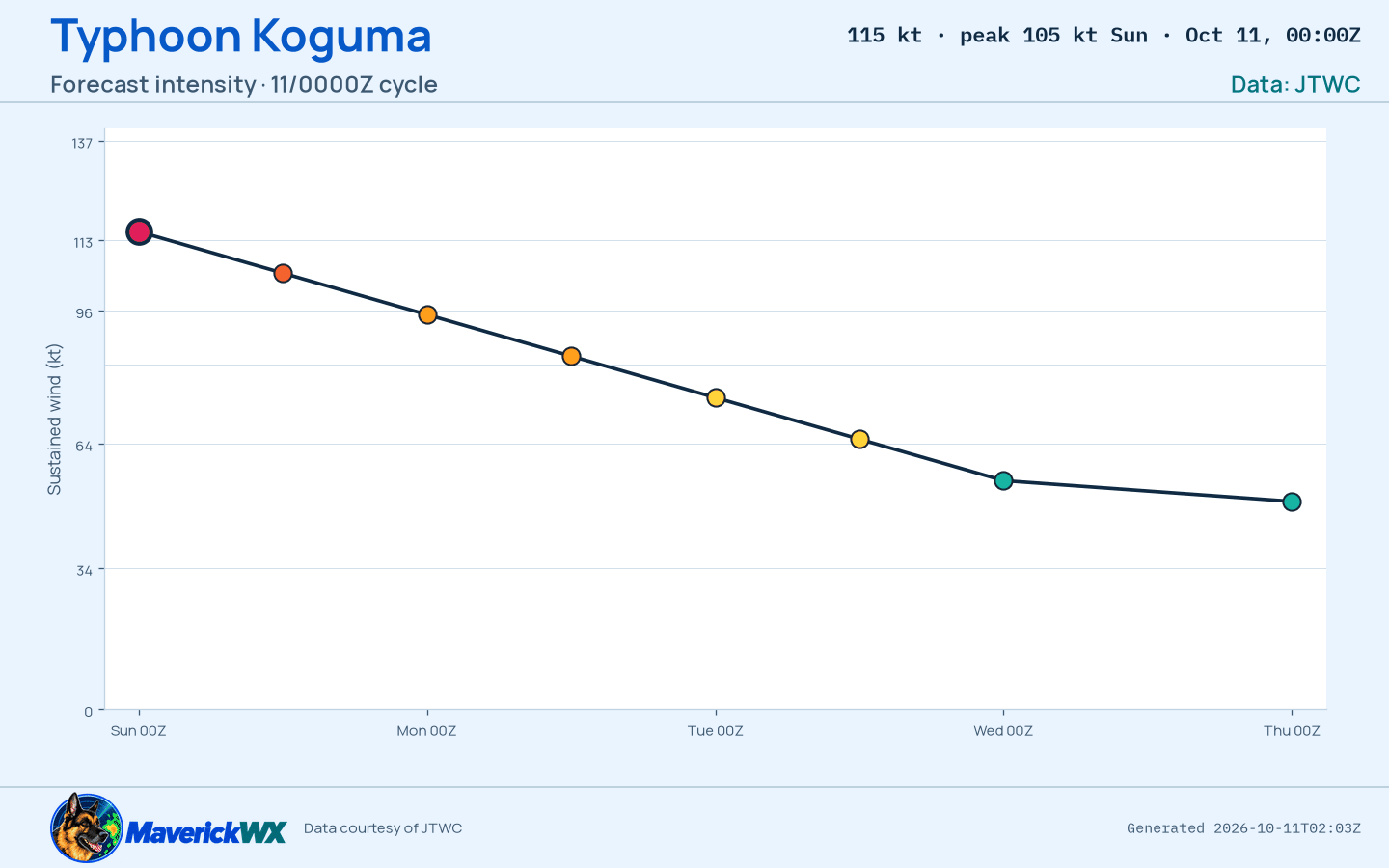Viewport: 1389px width, 868px height.
Task: Click the 0 y-axis tick label
Action: (89, 712)
